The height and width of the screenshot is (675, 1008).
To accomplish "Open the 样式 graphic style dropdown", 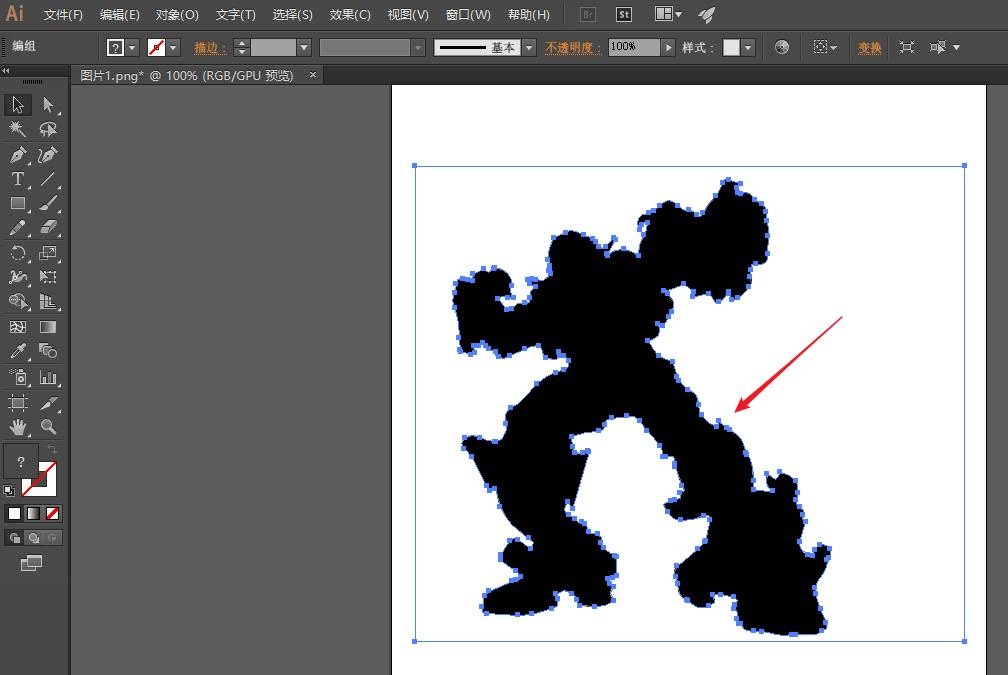I will [x=747, y=48].
